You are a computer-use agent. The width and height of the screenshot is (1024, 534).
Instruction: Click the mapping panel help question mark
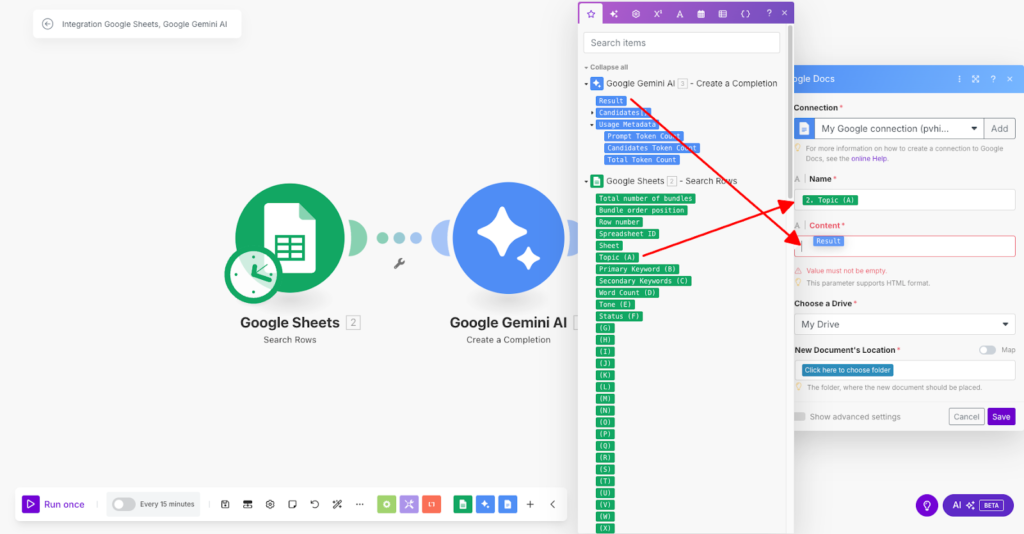point(769,13)
